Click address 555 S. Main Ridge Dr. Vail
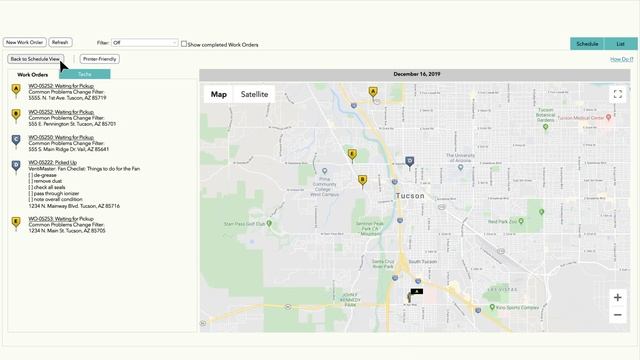This screenshot has width=640, height=360. [69, 149]
